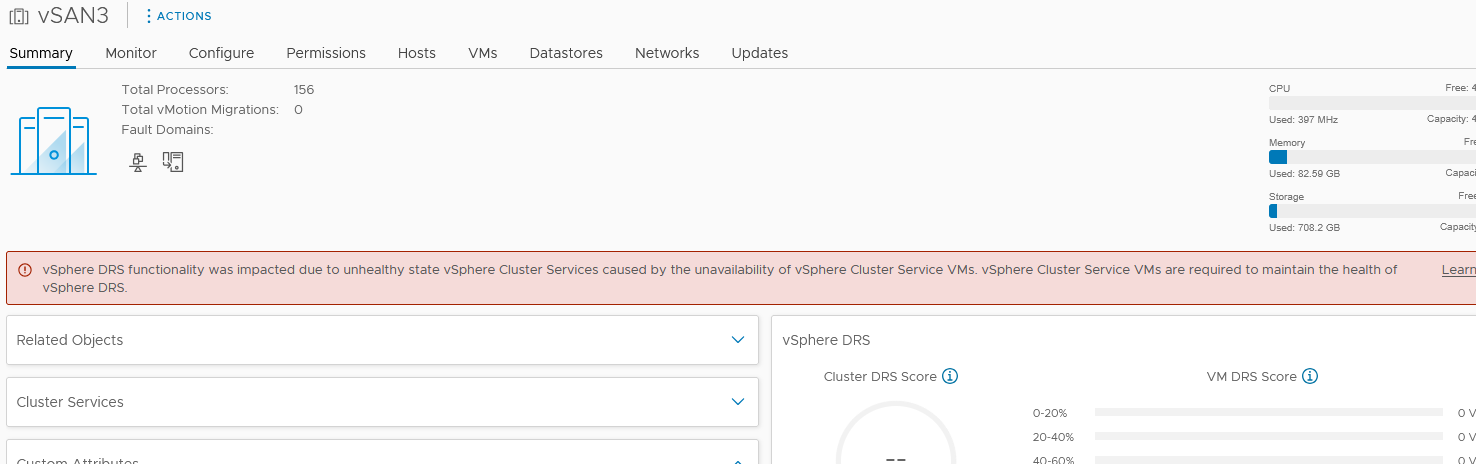Click the host migration icon under Fault Domains
Screen dimensions: 1476x464
(x=173, y=162)
